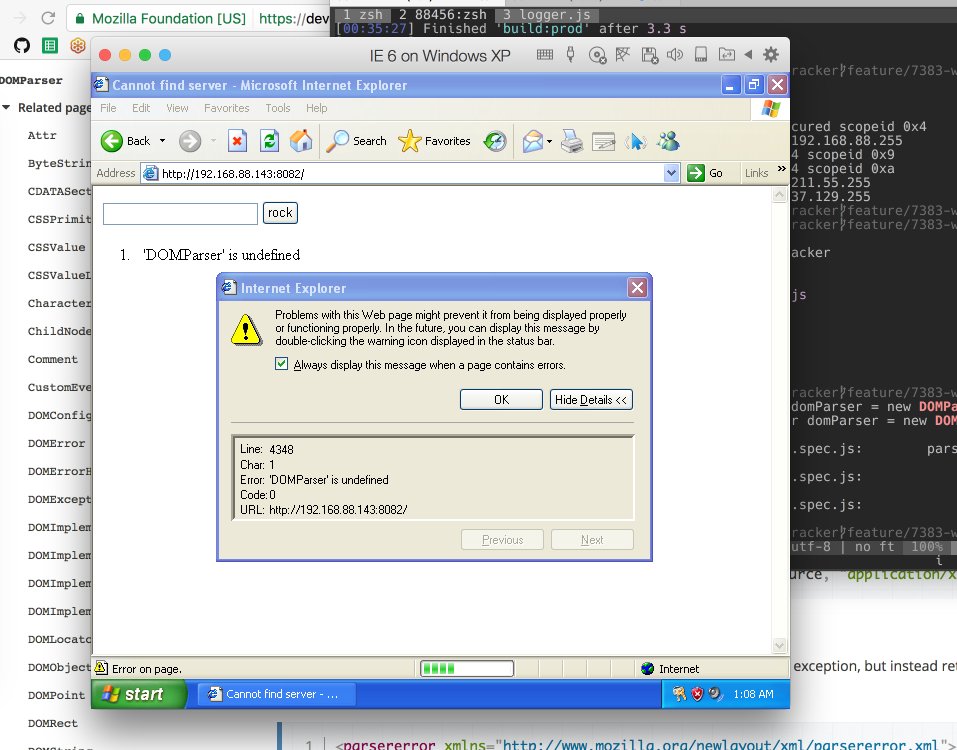This screenshot has height=750, width=957.
Task: Open the Attr link in MDN sidebar
Action: (x=42, y=135)
